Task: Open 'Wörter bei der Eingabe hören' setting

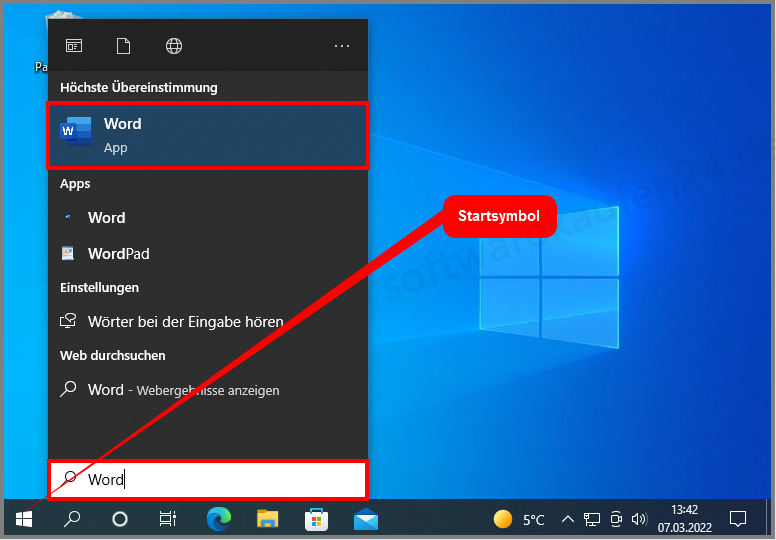Action: click(x=185, y=322)
